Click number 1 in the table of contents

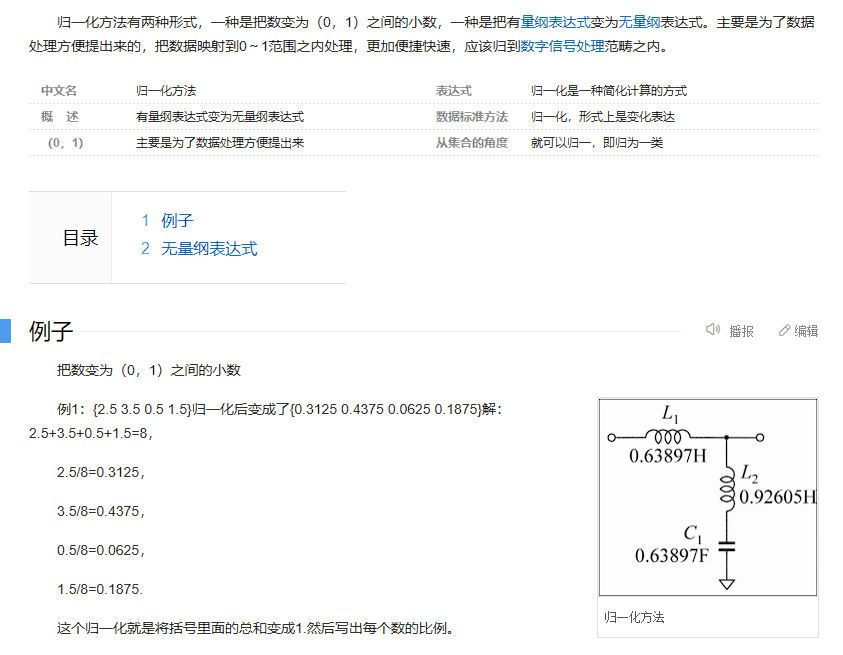tap(145, 221)
